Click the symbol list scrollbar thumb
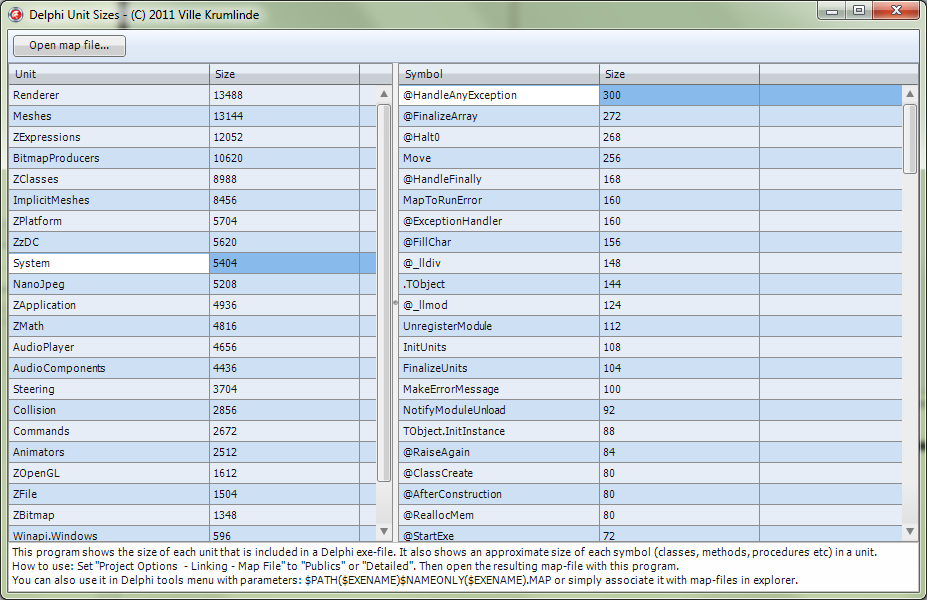927x600 pixels. pos(910,139)
